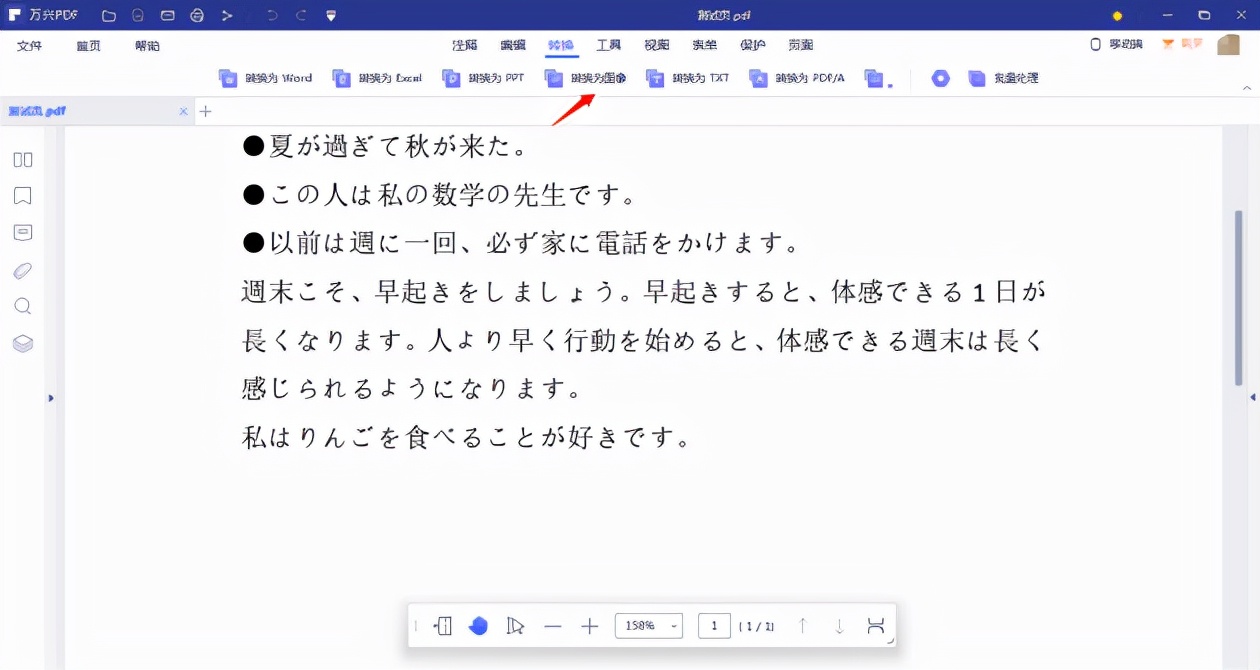Open the bookmarks sidebar panel

click(22, 196)
